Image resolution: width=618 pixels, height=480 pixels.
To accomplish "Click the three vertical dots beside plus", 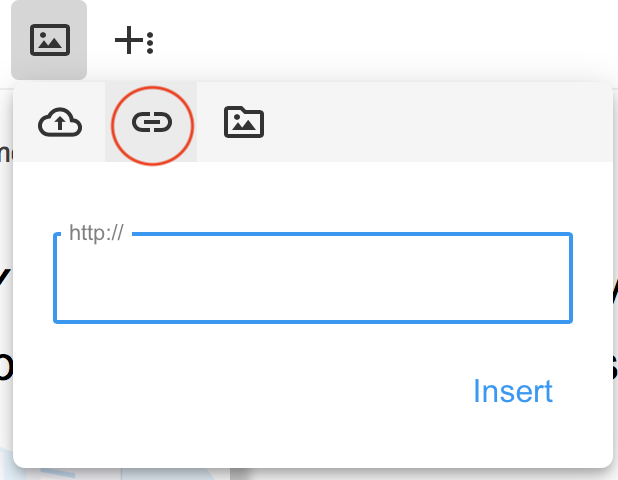I will click(x=150, y=43).
